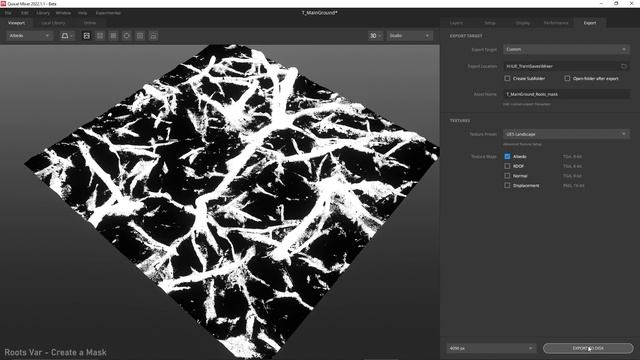Screen dimensions: 640x360
Task: Open the Window menu
Action: [x=63, y=13]
